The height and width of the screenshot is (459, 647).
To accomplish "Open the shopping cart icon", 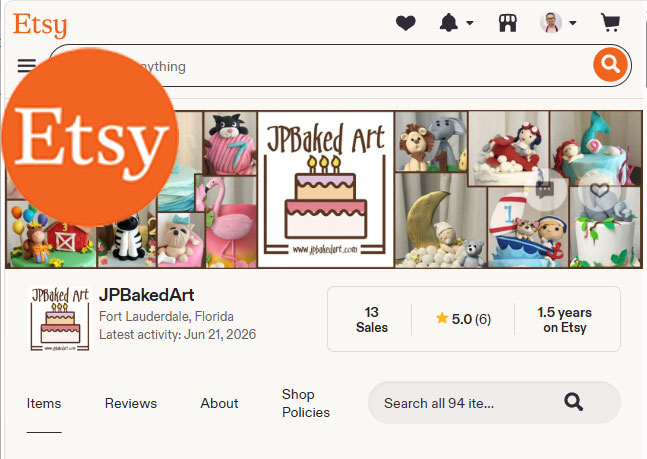I will tap(610, 23).
